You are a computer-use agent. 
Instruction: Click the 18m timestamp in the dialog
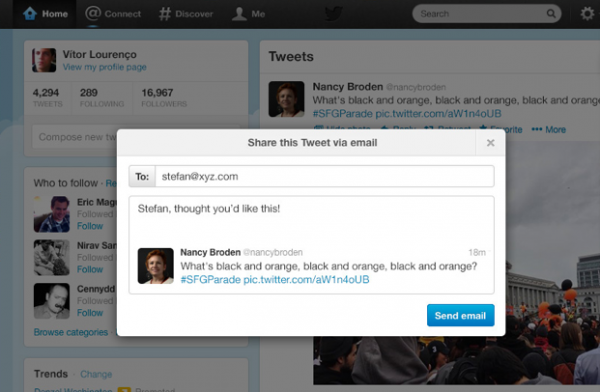coord(477,252)
